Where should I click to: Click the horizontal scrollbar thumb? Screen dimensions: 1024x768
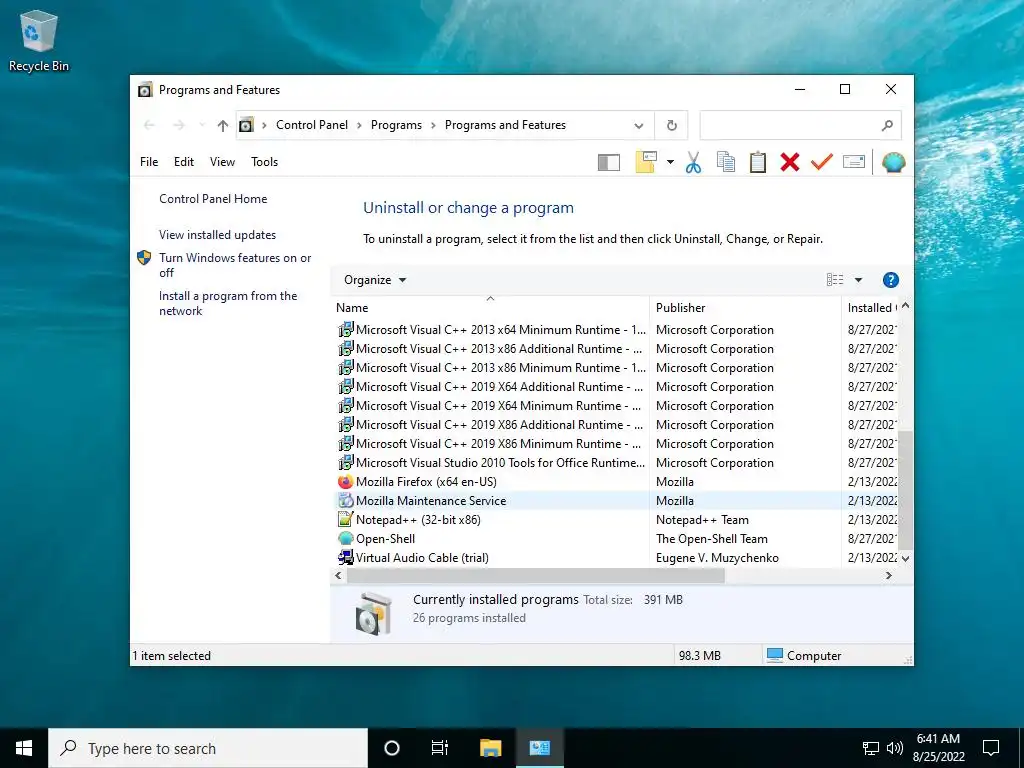tap(536, 575)
